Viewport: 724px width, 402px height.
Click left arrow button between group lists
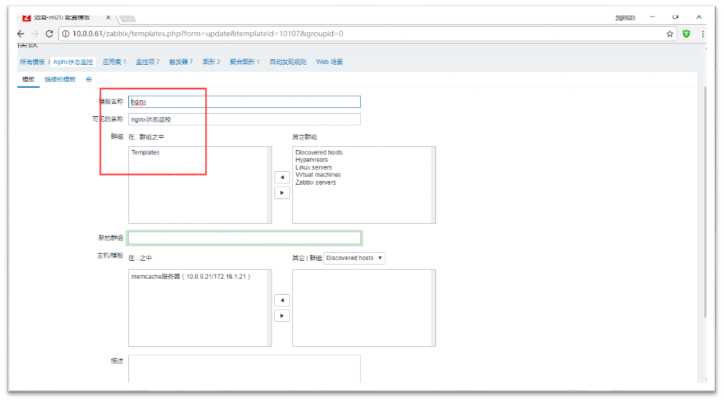tap(282, 178)
